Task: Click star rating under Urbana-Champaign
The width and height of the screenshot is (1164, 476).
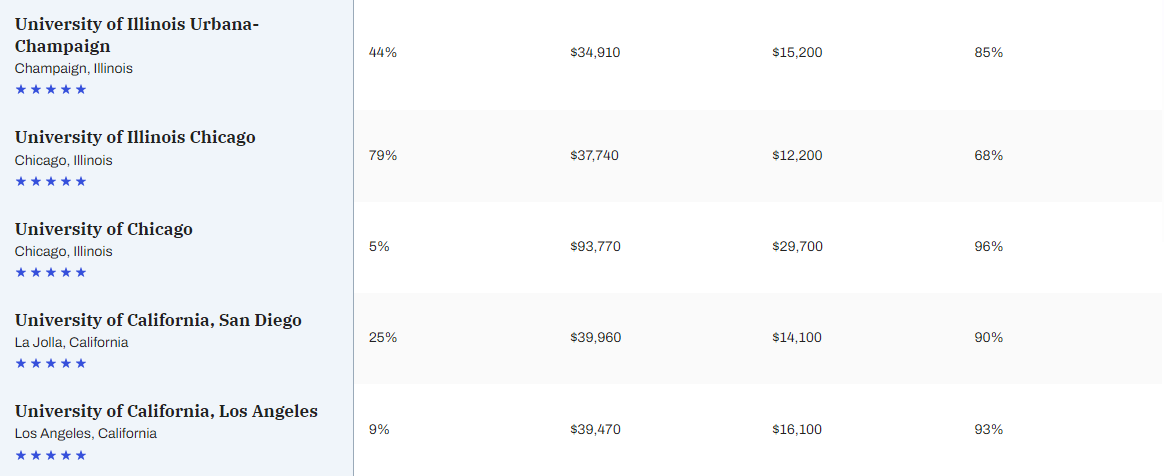Action: tap(50, 89)
